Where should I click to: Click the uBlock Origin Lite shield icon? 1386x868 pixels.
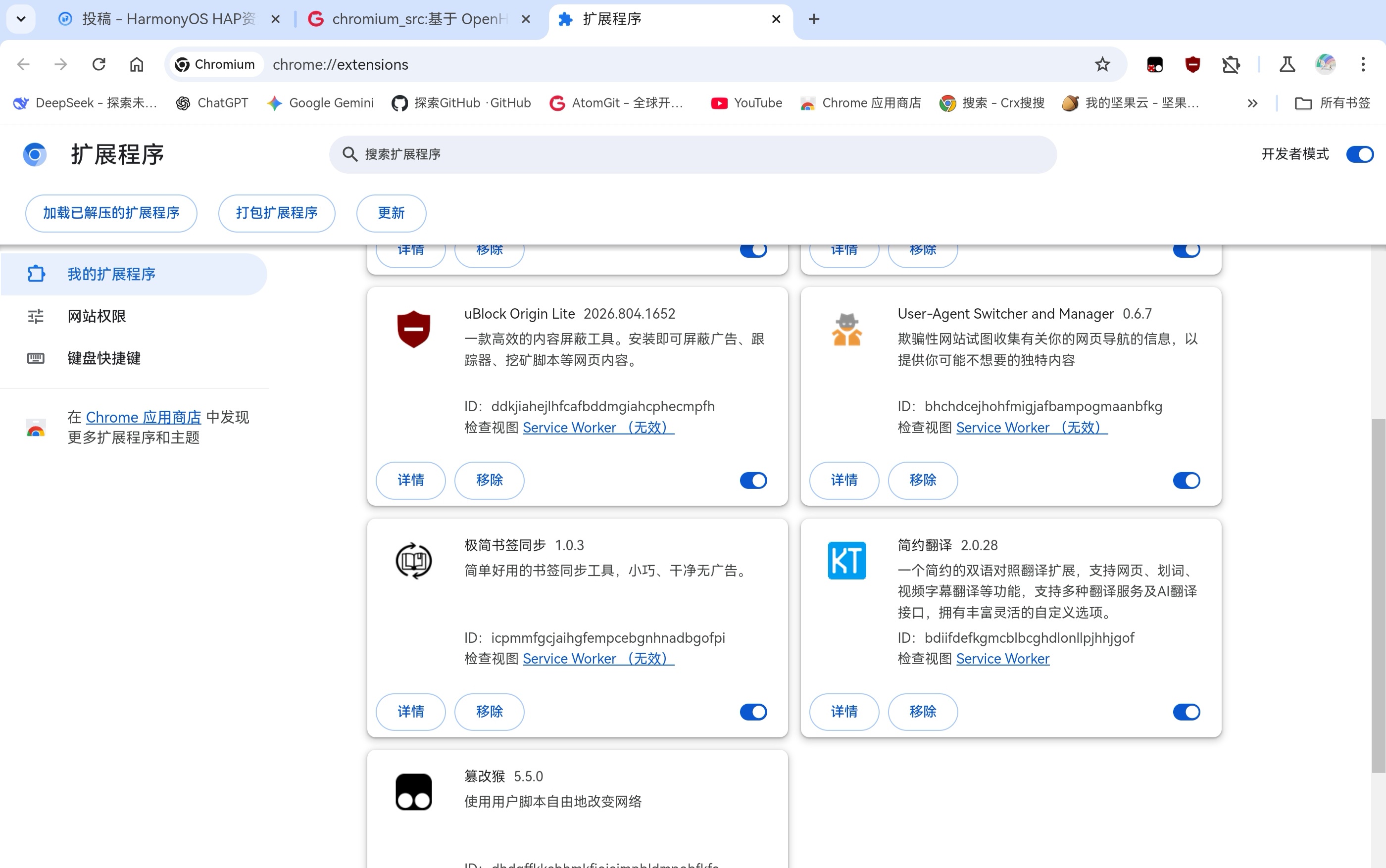point(413,330)
